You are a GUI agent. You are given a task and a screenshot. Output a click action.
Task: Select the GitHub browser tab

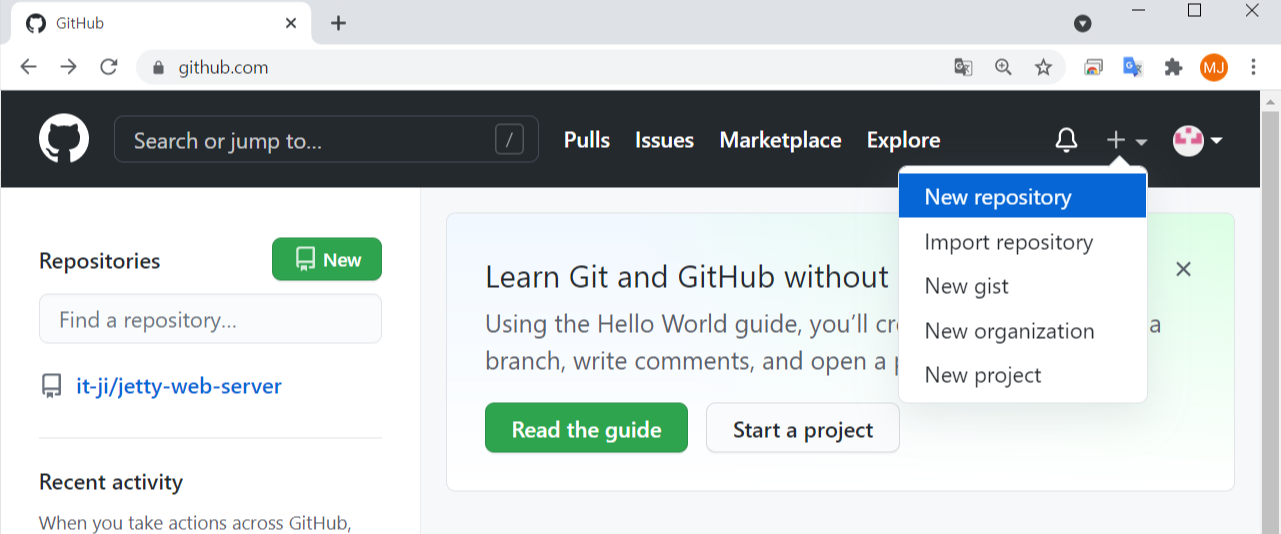tap(160, 23)
